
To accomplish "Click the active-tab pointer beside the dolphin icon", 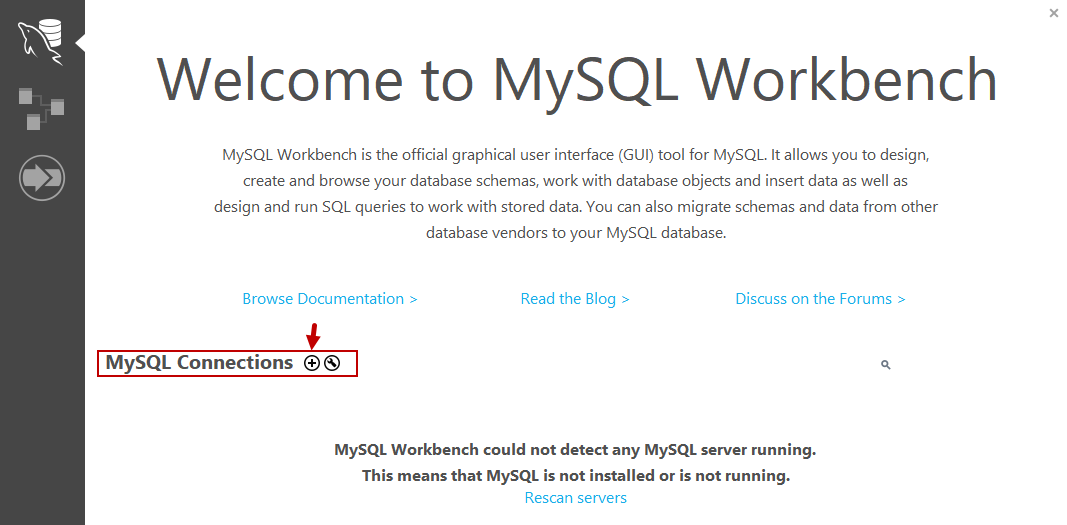I will coord(80,41).
